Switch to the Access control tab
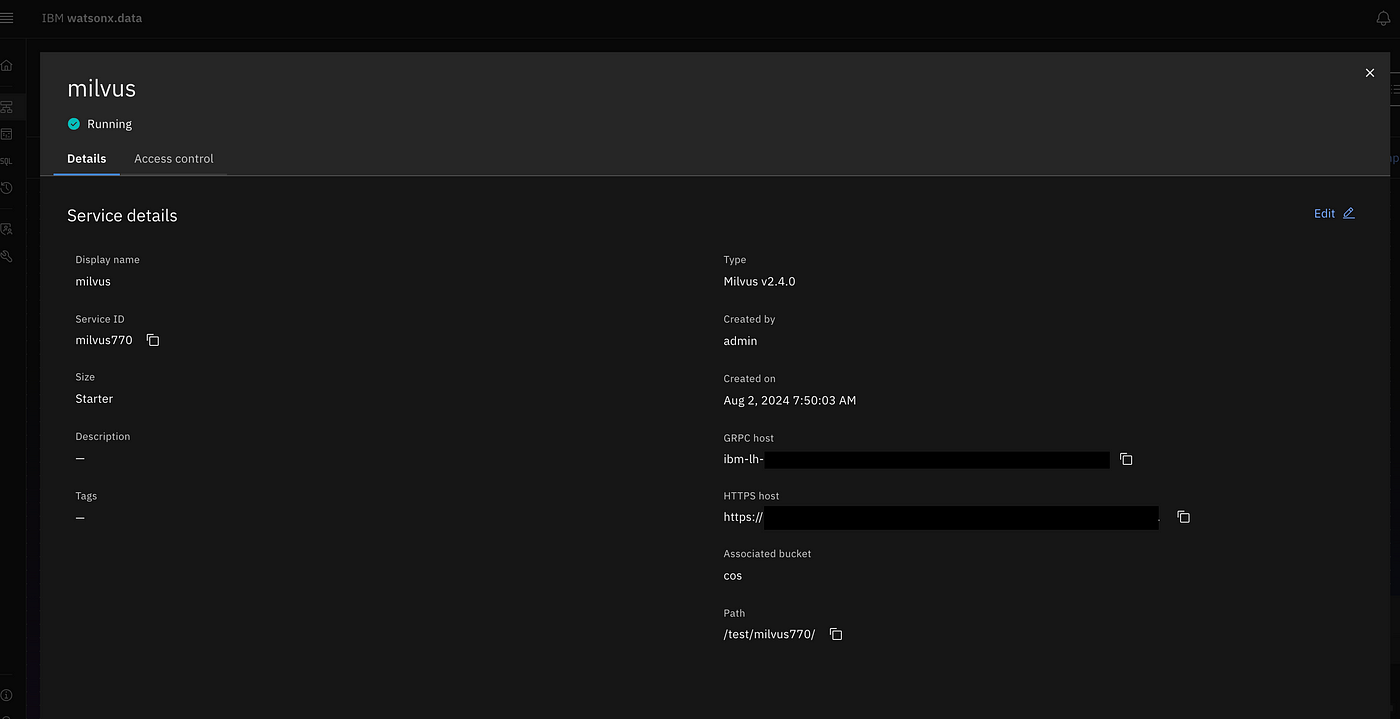The width and height of the screenshot is (1400, 719). 174,159
